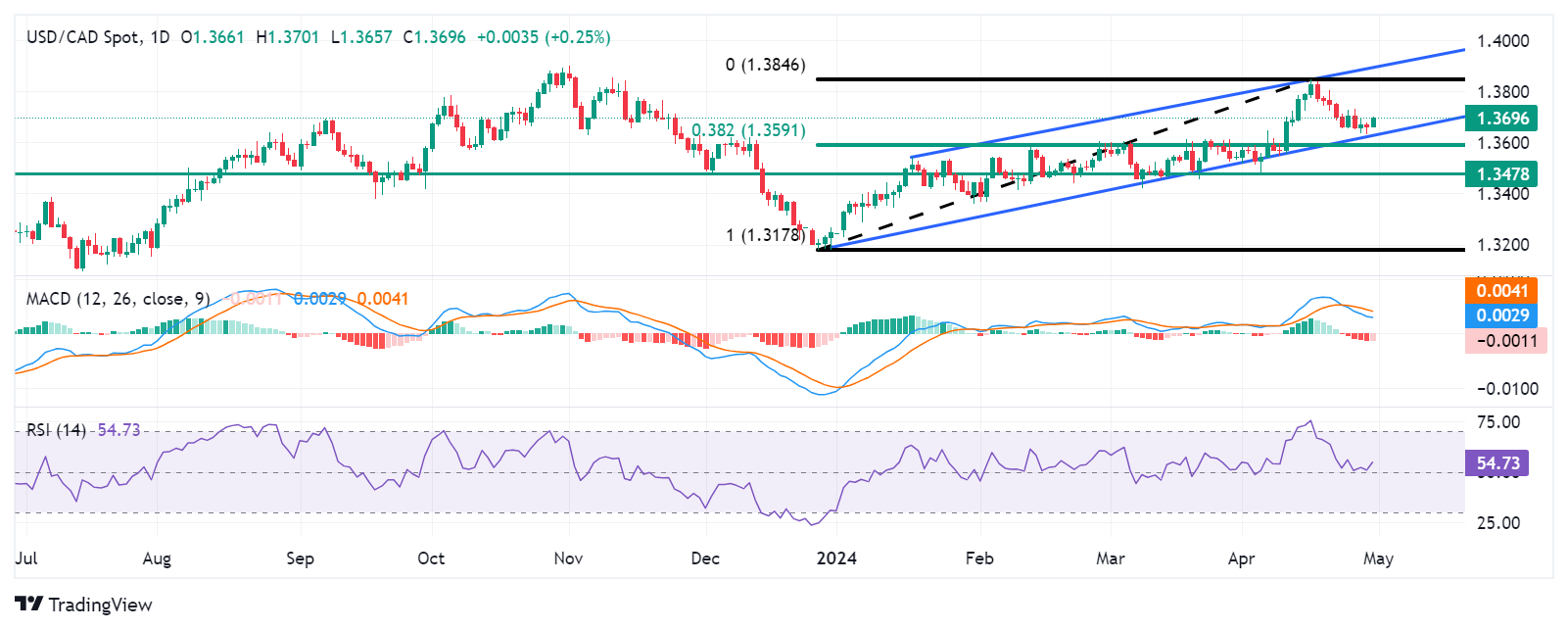
Task: Select the 1D interval label
Action: click(x=159, y=37)
